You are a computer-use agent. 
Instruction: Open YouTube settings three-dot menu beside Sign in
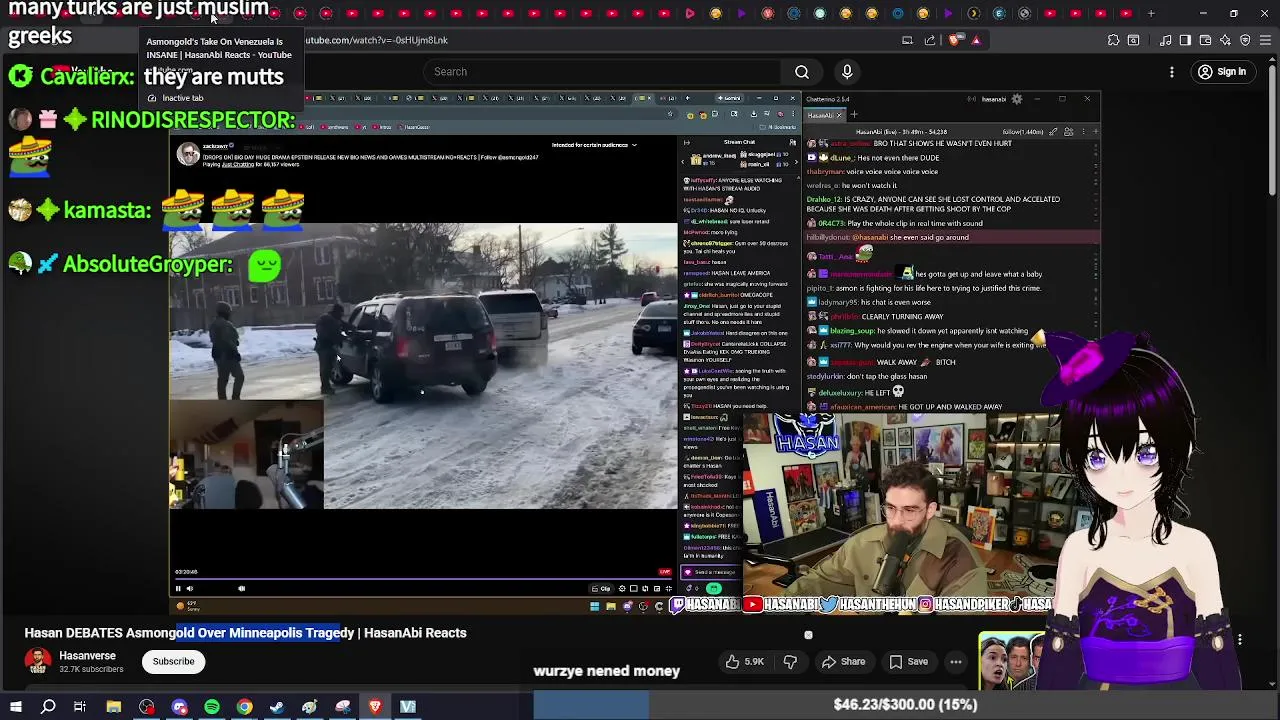(x=1172, y=72)
